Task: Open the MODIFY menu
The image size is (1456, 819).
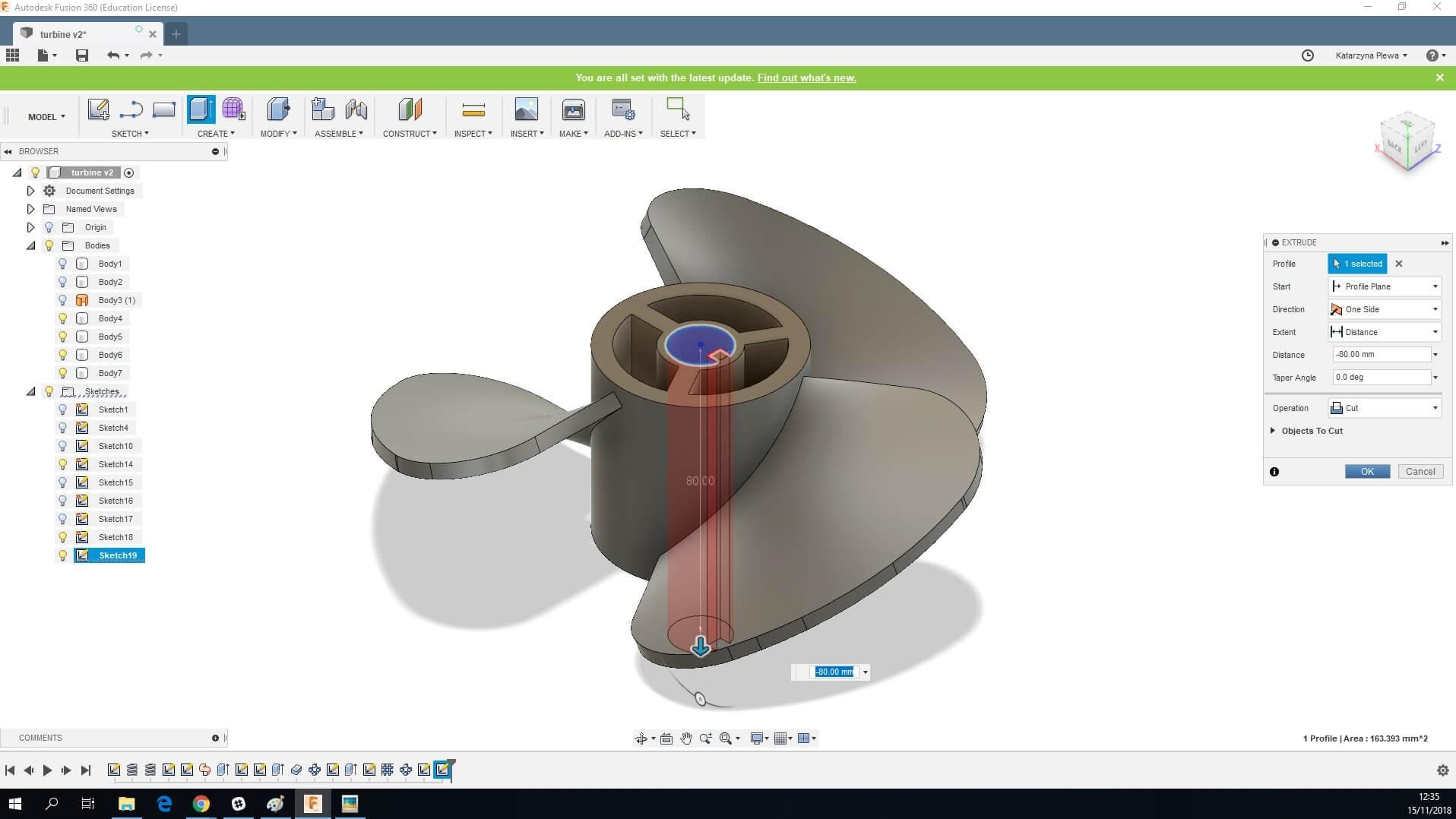Action: [x=278, y=134]
